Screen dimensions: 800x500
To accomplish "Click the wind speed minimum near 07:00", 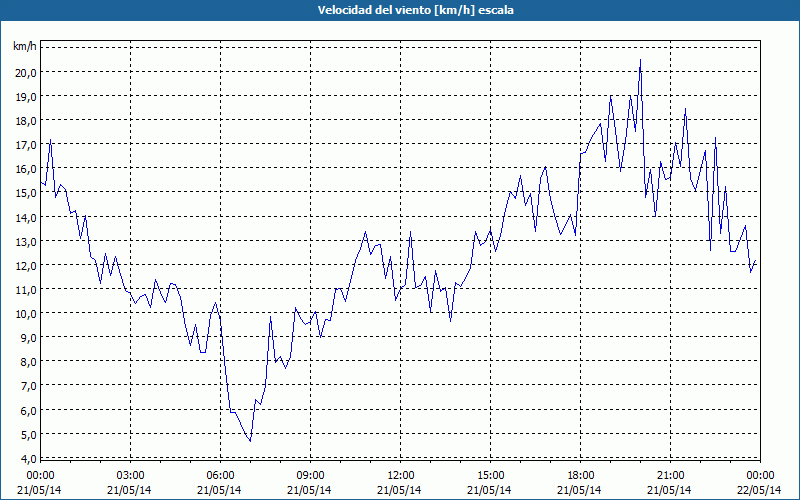I will 250,441.
